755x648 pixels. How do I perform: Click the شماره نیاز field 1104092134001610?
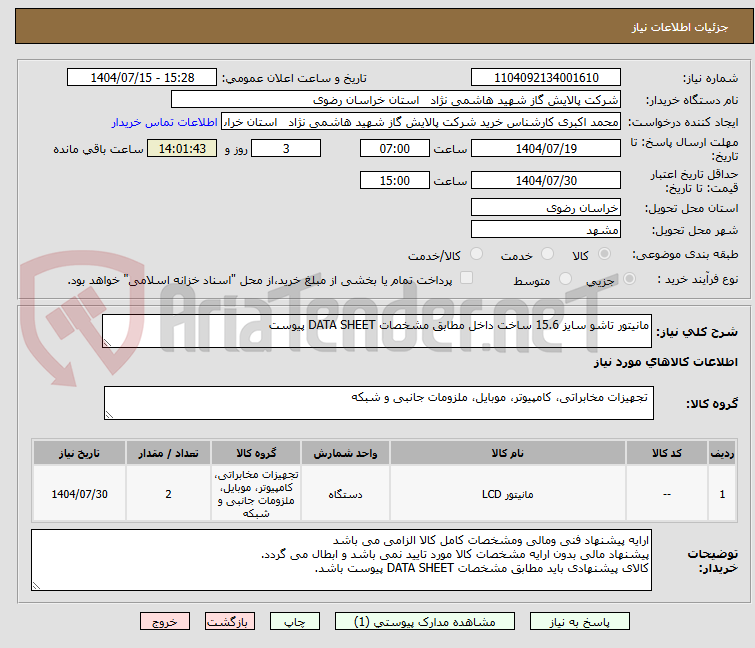[x=546, y=78]
